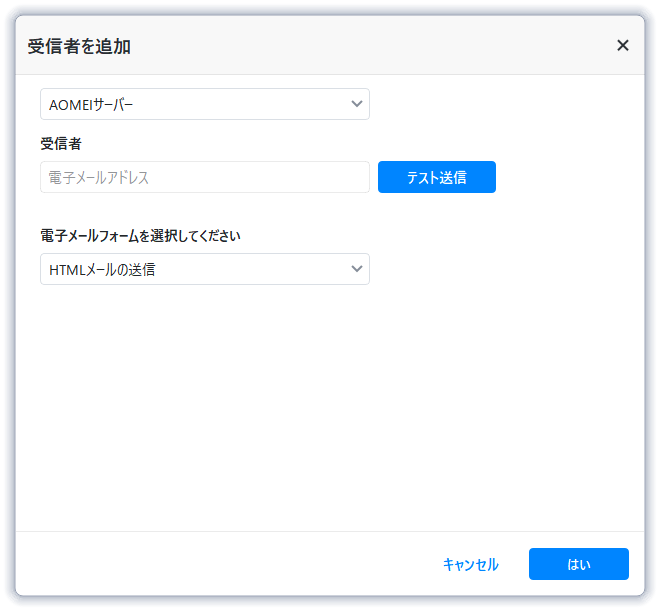Open the AOMEIサーバー server dropdown
The width and height of the screenshot is (660, 611).
[x=204, y=104]
